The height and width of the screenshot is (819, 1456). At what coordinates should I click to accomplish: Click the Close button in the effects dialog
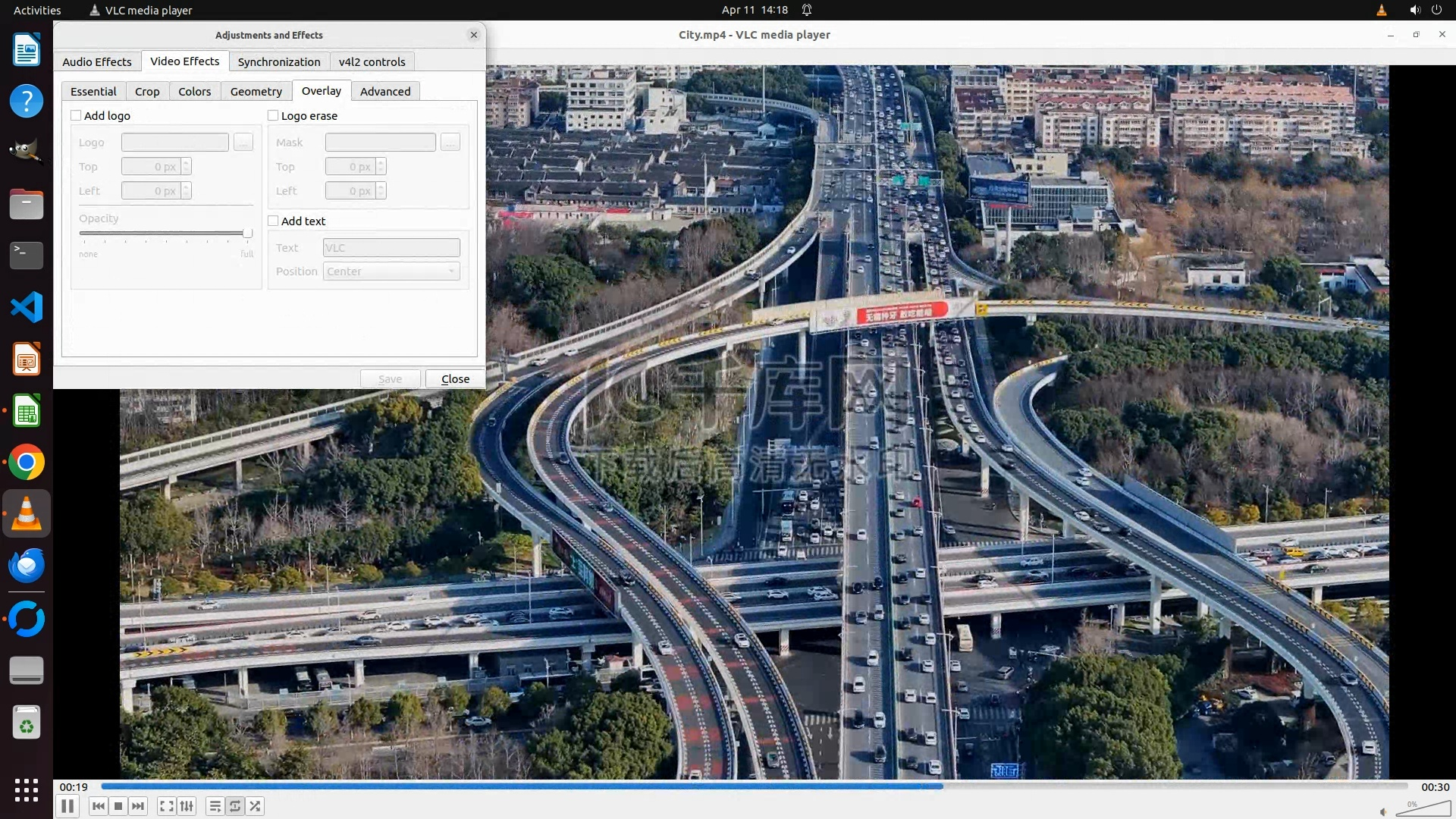455,378
